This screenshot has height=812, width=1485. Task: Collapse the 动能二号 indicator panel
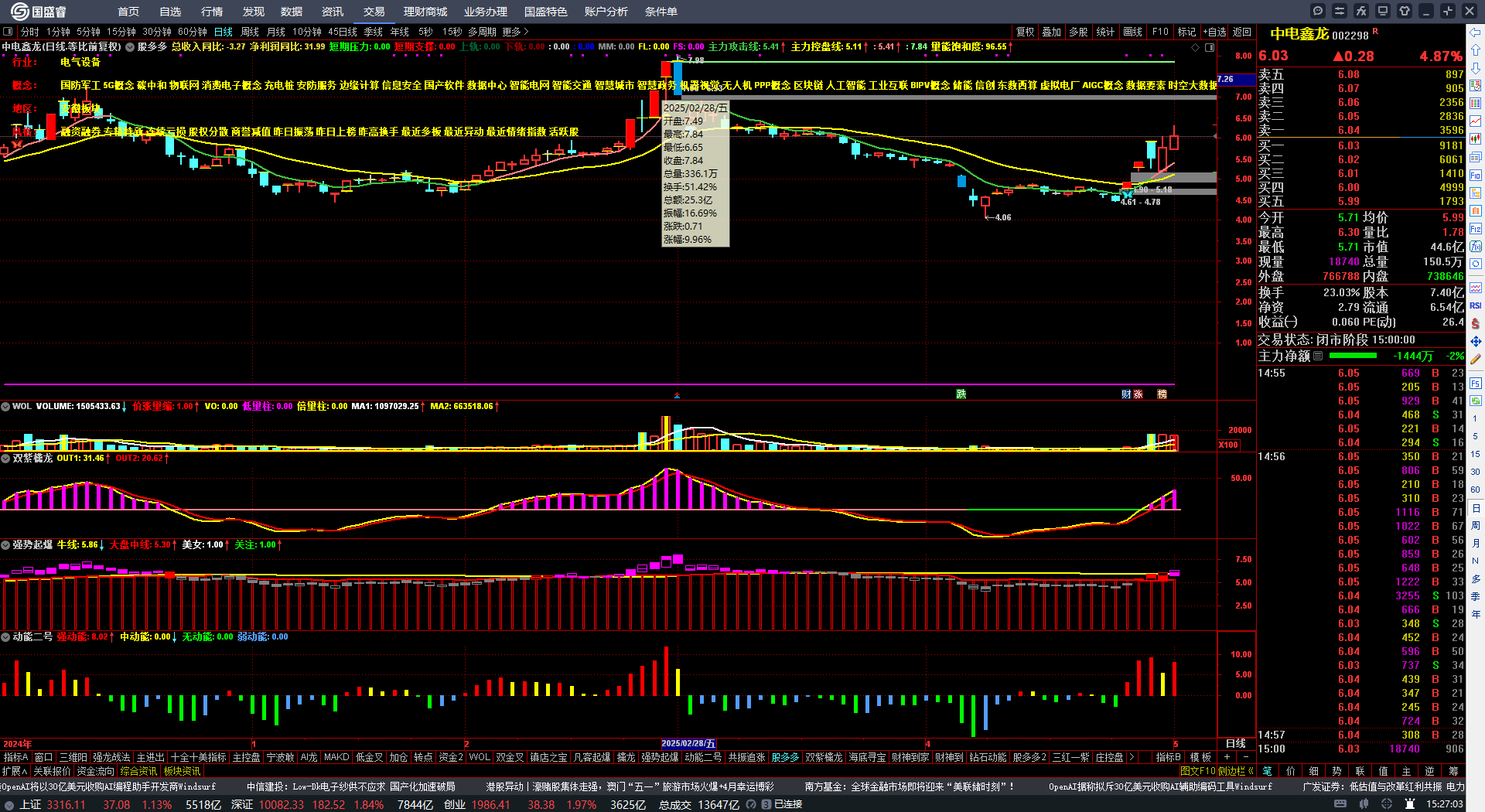(x=5, y=637)
